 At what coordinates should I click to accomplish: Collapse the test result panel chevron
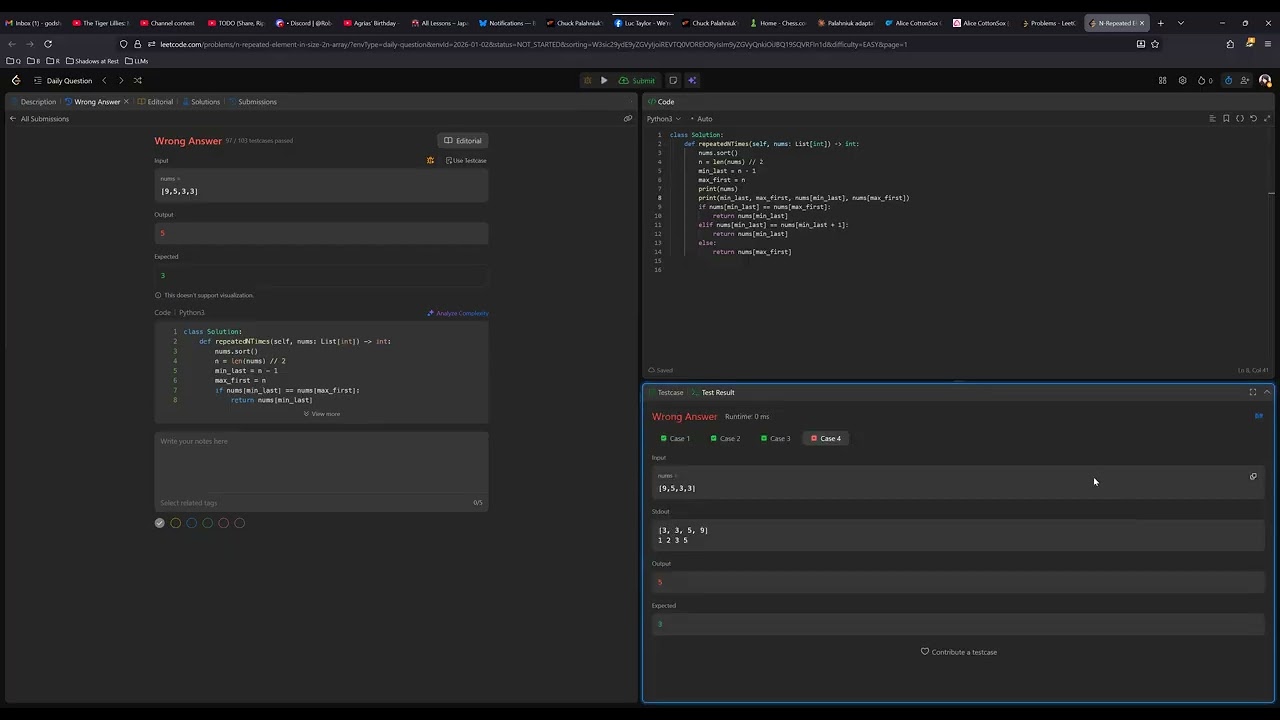coord(1267,393)
